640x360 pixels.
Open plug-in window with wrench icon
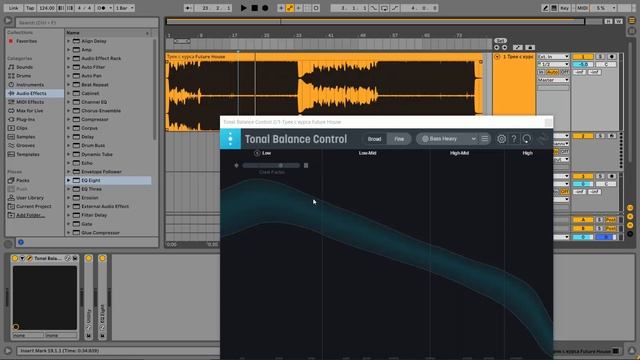click(29, 258)
